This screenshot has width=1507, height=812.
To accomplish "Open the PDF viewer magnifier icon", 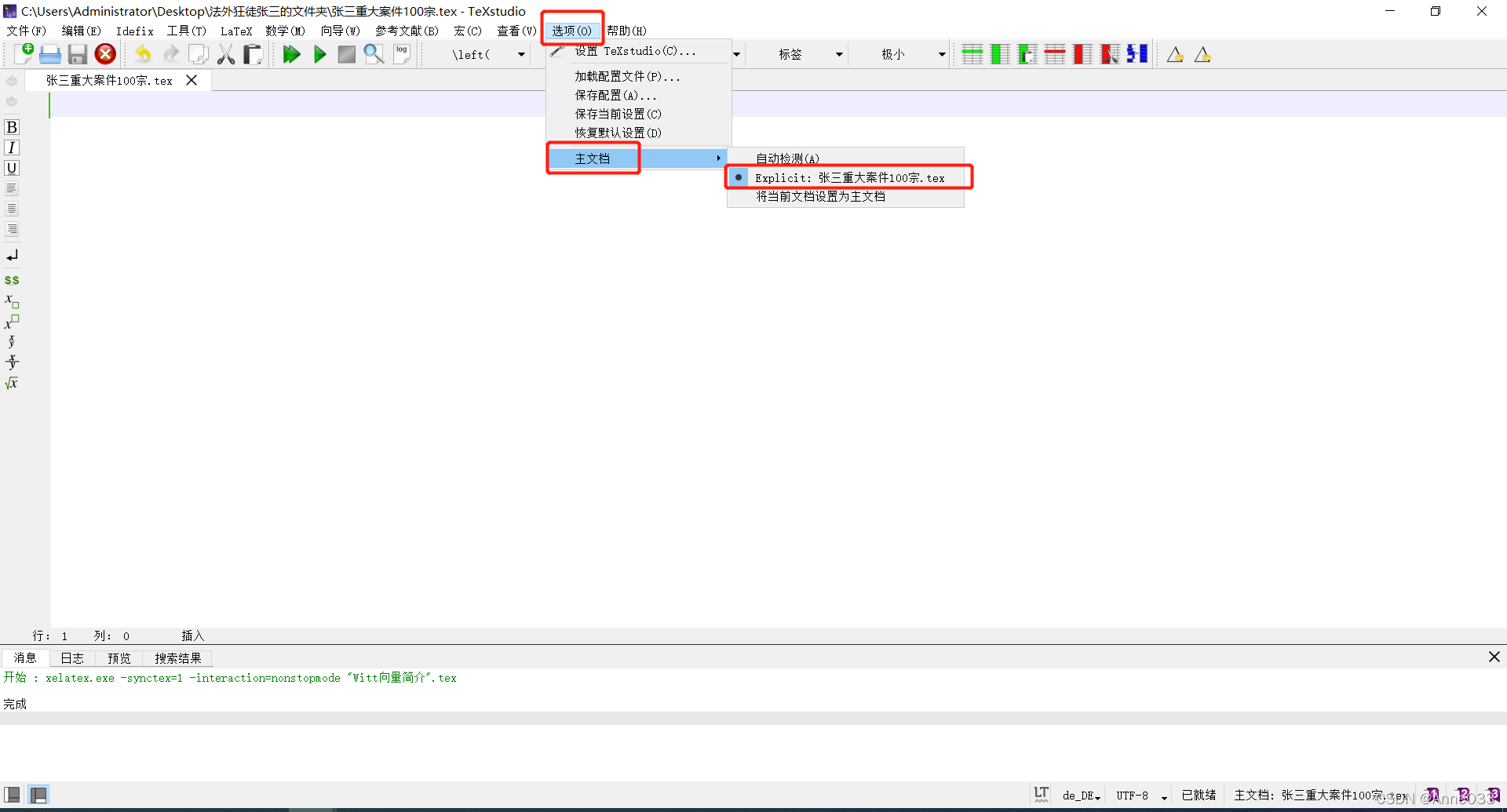I will tap(374, 54).
